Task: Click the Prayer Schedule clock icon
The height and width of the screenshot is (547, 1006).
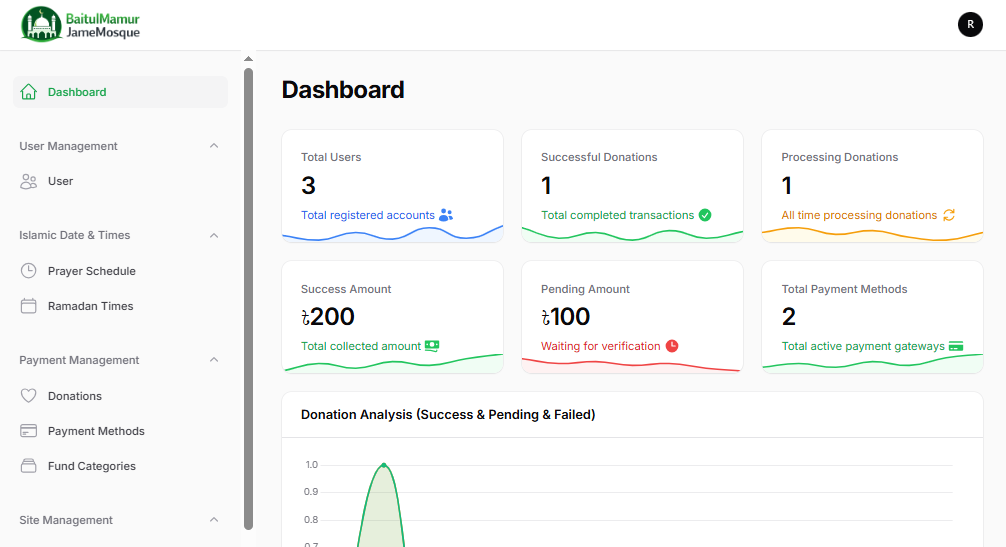Action: (29, 271)
